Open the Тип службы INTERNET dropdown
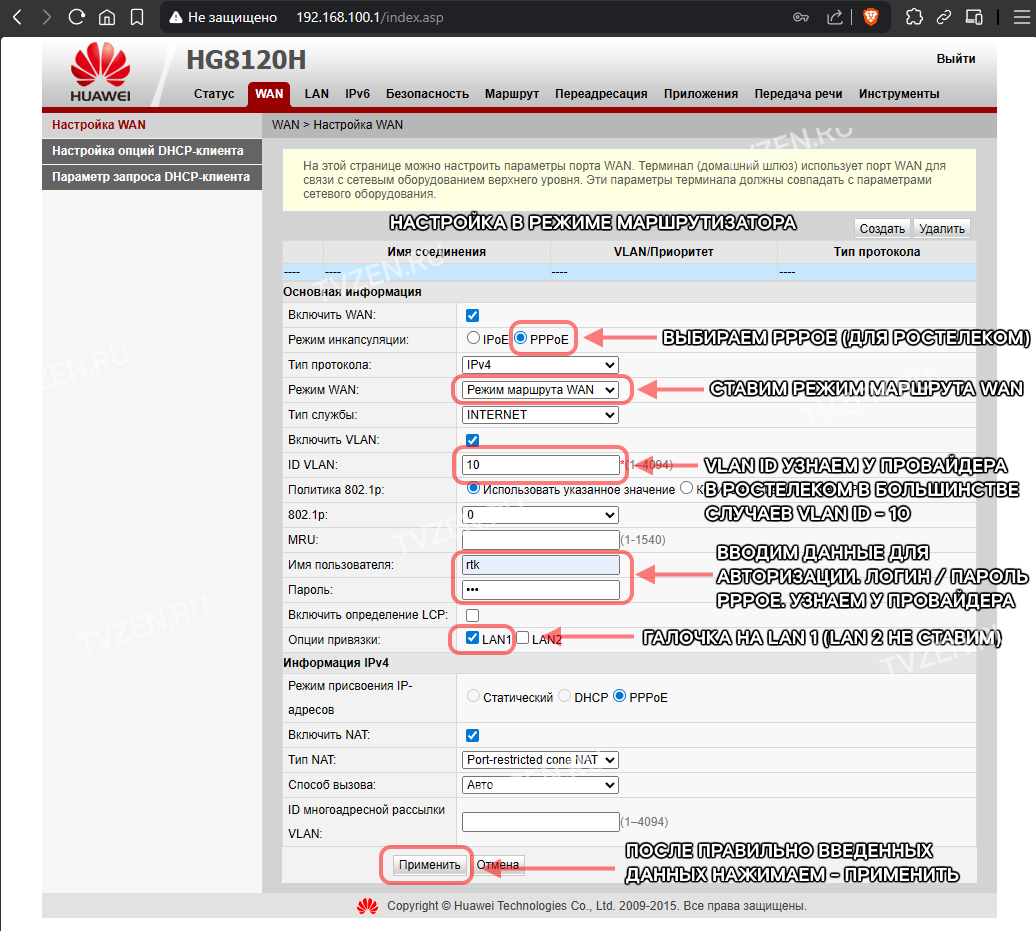This screenshot has height=931, width=1036. [x=540, y=415]
